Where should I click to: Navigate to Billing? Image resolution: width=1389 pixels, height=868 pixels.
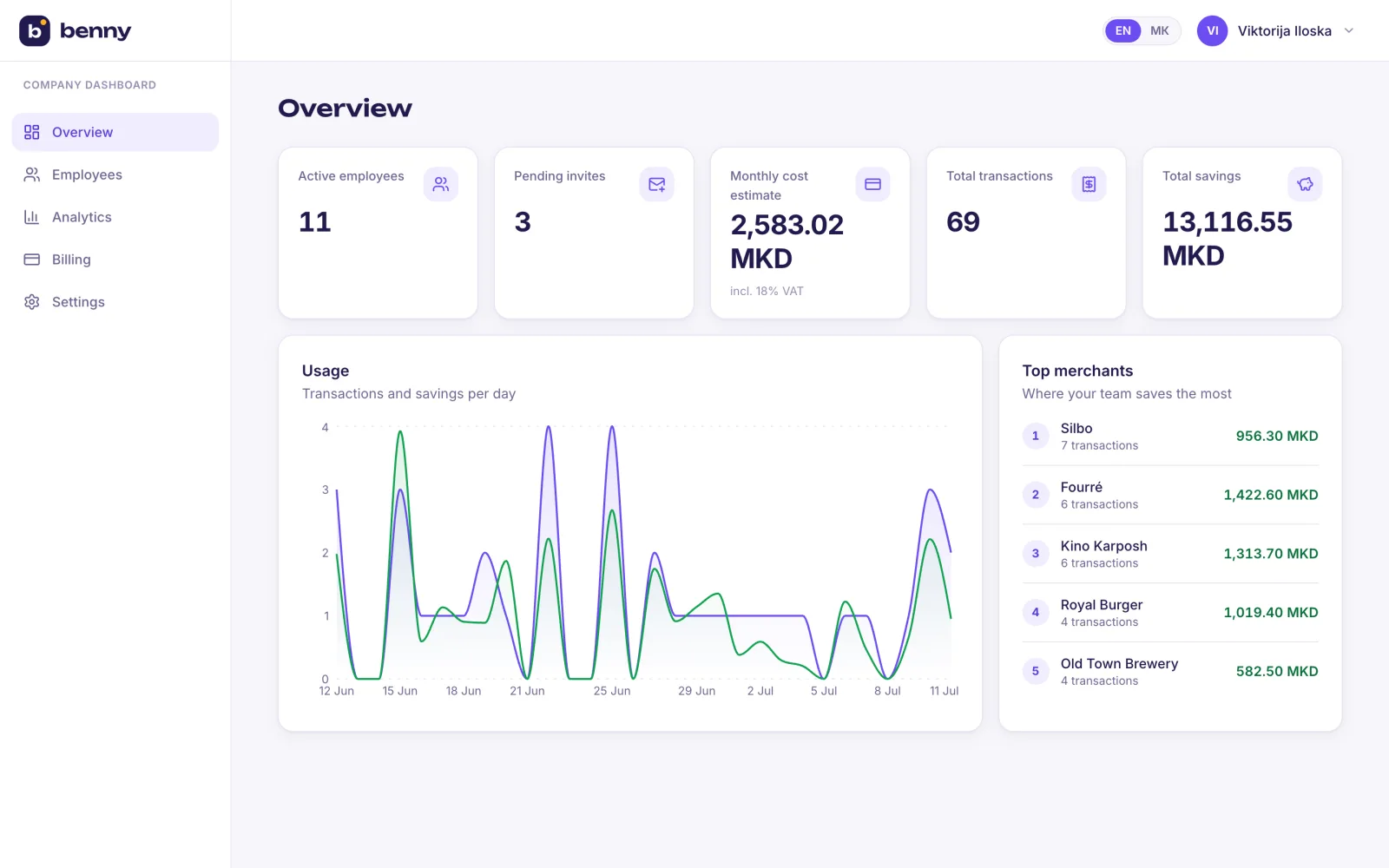(115, 260)
